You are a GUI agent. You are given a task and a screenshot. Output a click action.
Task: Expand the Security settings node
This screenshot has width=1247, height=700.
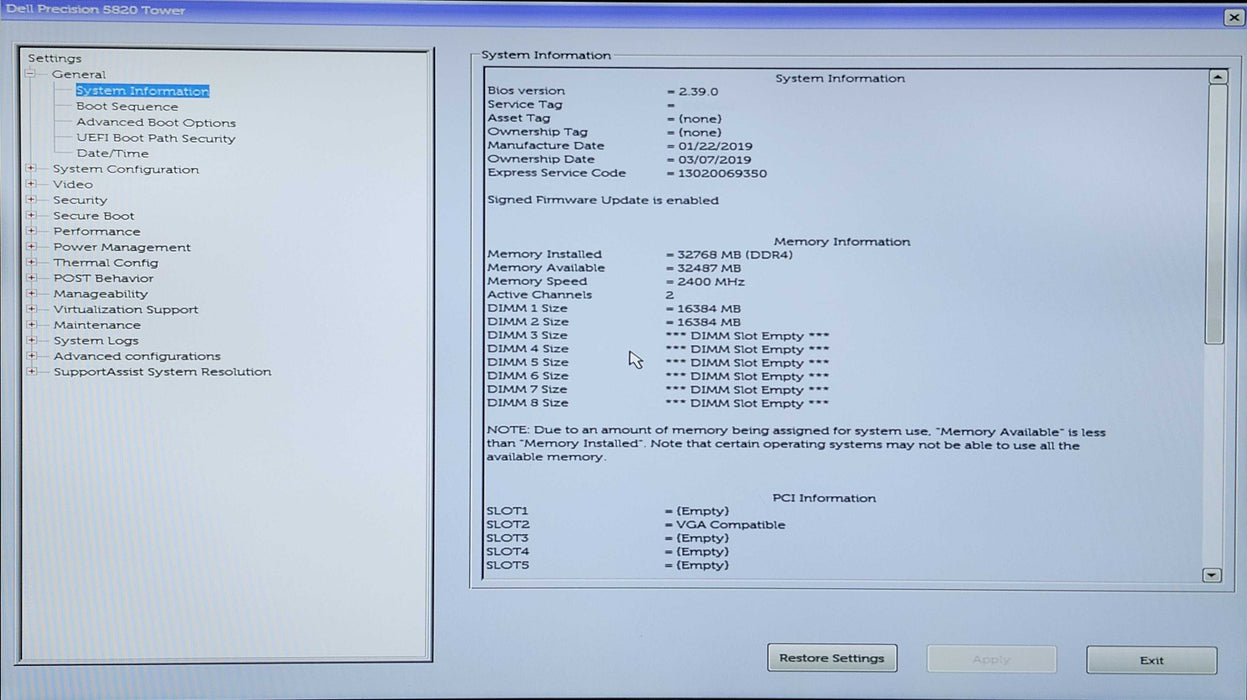[31, 200]
